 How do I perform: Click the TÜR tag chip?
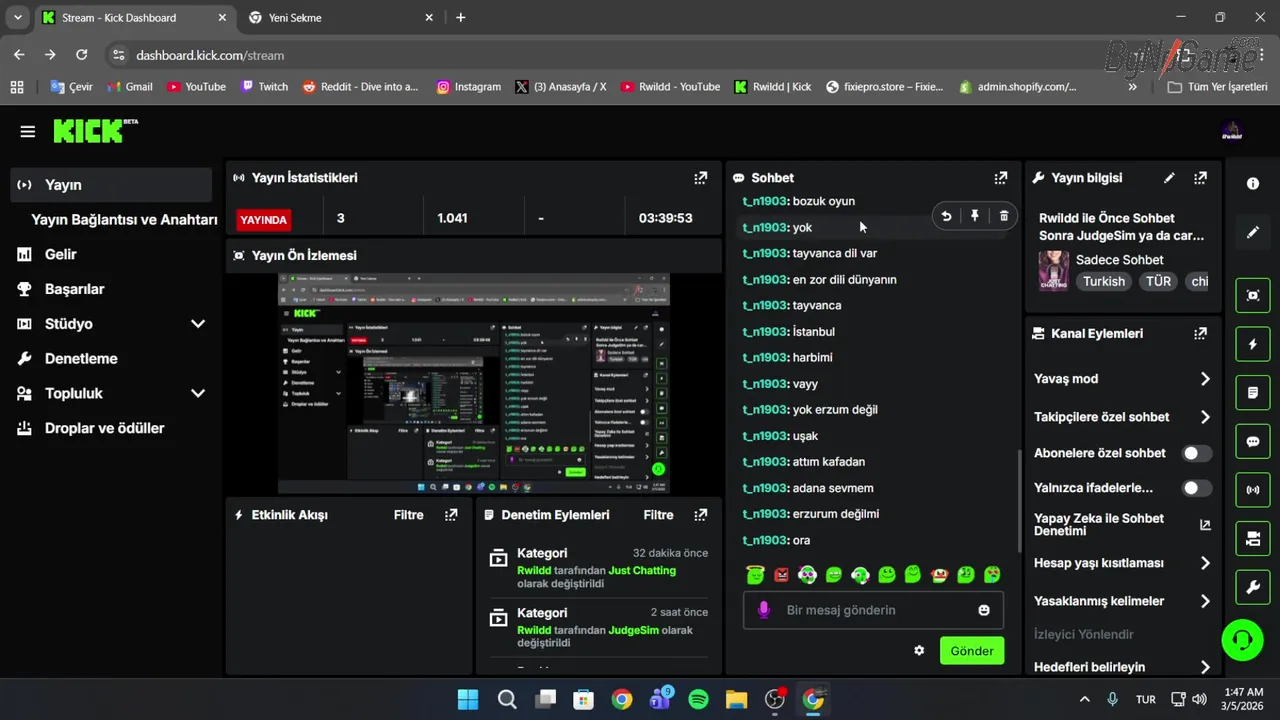point(1158,281)
